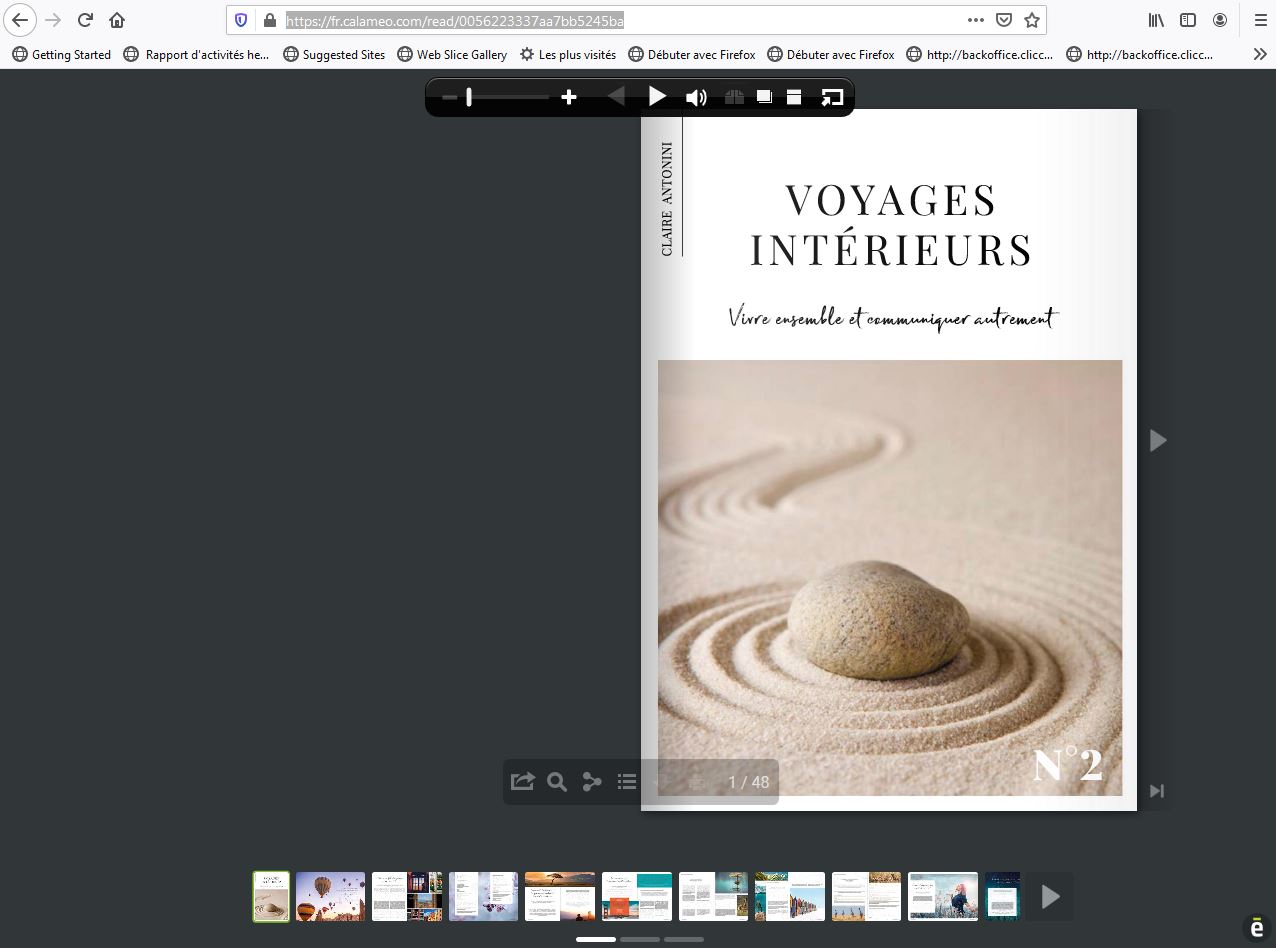Mute the viewer sound

click(x=696, y=97)
